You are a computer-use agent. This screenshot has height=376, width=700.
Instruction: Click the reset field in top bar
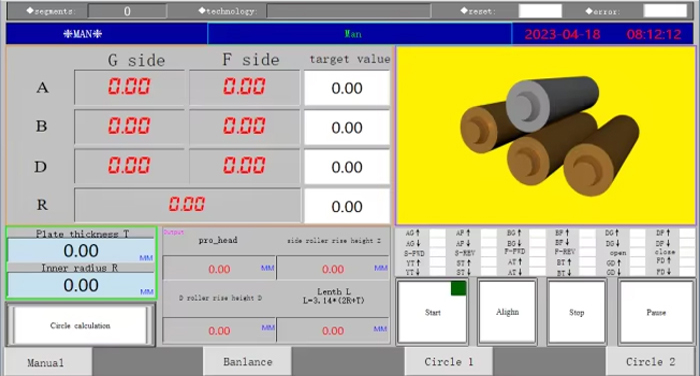point(540,11)
